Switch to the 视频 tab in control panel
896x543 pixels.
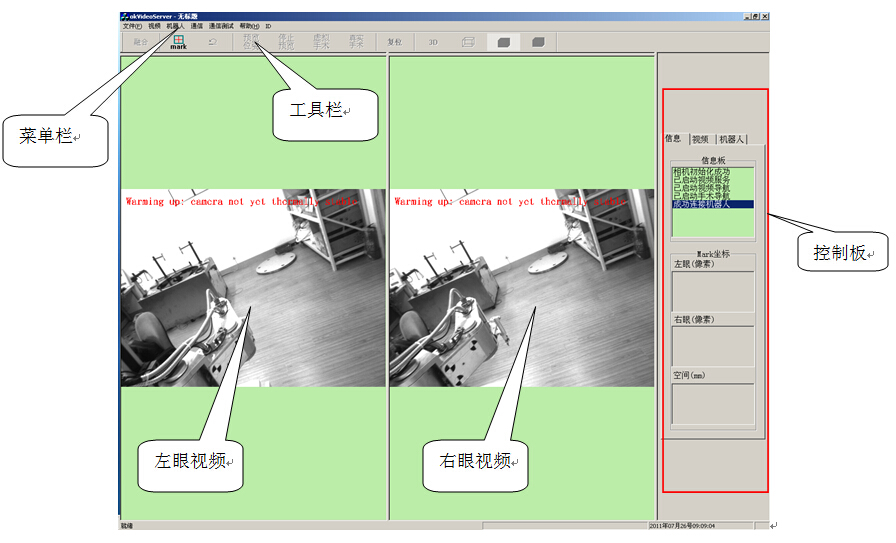tap(700, 139)
